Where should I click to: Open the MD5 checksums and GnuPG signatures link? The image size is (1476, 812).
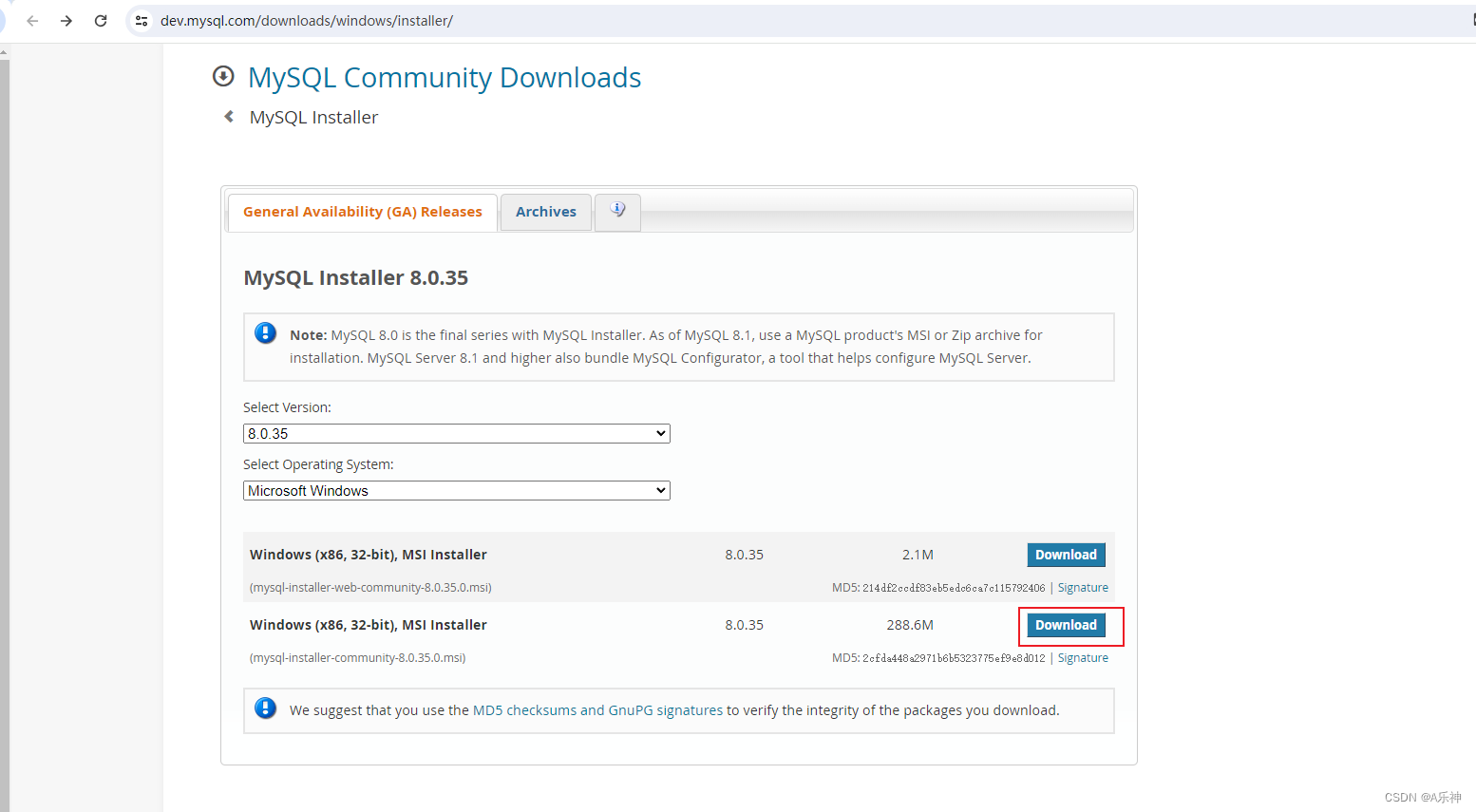pyautogui.click(x=597, y=710)
